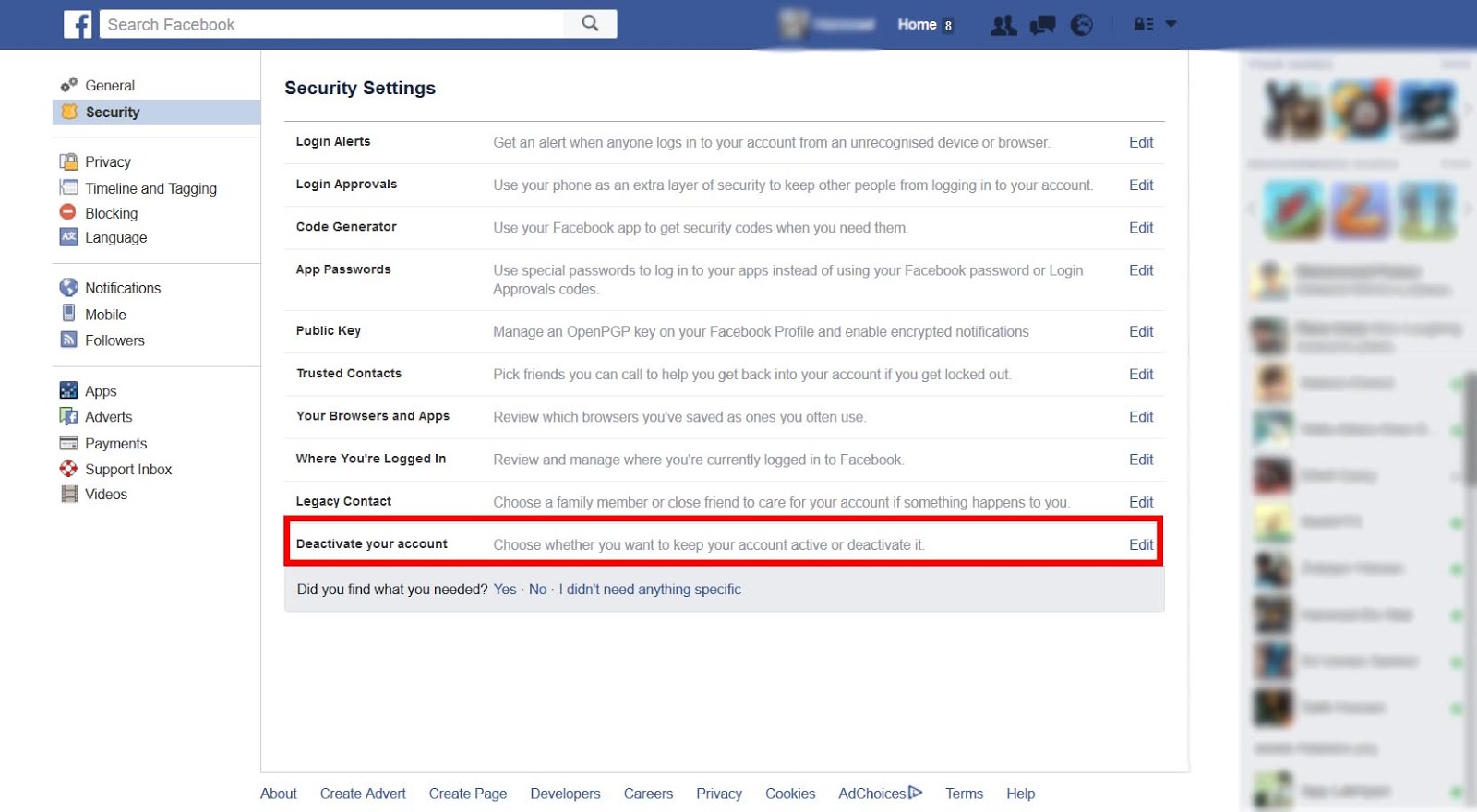Edit the App Passwords setting
1477x812 pixels.
point(1141,270)
